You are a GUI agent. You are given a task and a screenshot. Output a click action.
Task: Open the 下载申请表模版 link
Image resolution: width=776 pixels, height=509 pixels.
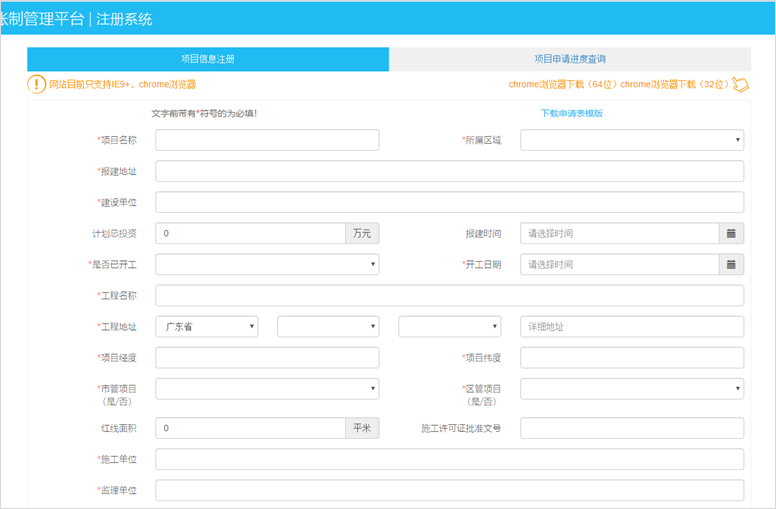point(571,113)
